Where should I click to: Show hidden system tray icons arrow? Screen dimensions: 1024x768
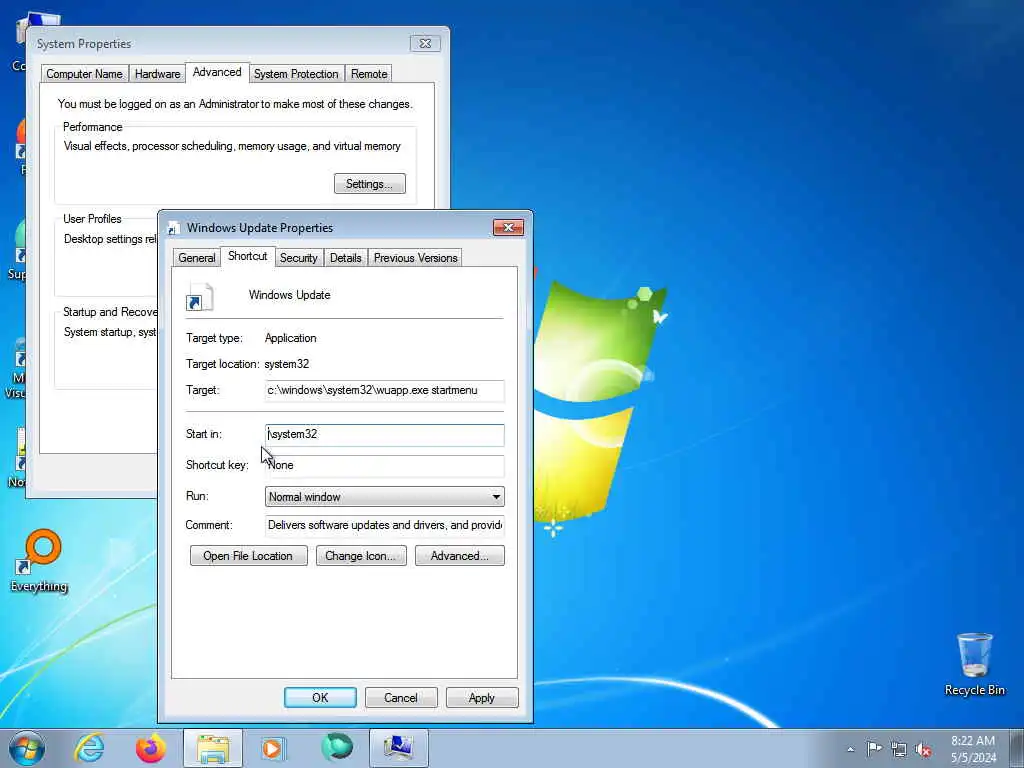point(850,749)
